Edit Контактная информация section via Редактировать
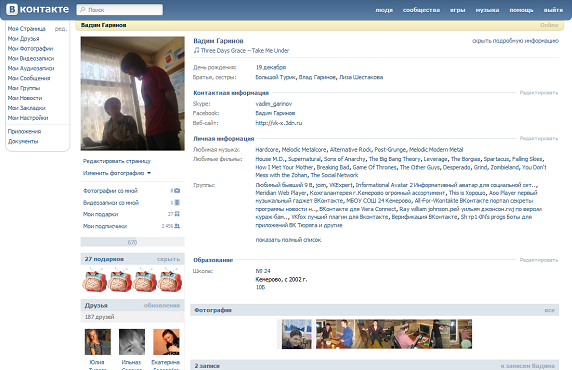 tap(539, 93)
